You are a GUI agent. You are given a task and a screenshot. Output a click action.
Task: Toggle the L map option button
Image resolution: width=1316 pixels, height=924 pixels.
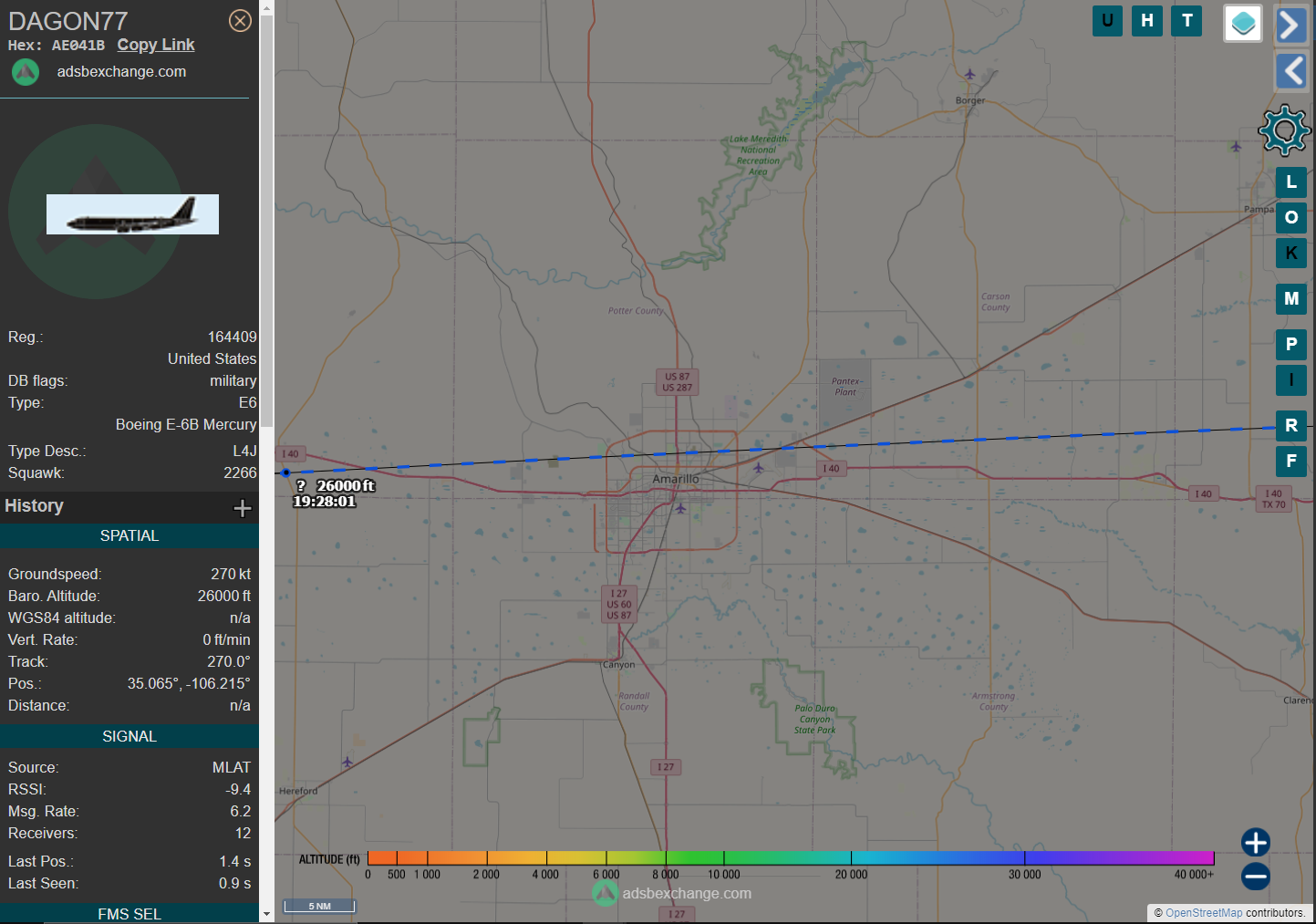1291,182
